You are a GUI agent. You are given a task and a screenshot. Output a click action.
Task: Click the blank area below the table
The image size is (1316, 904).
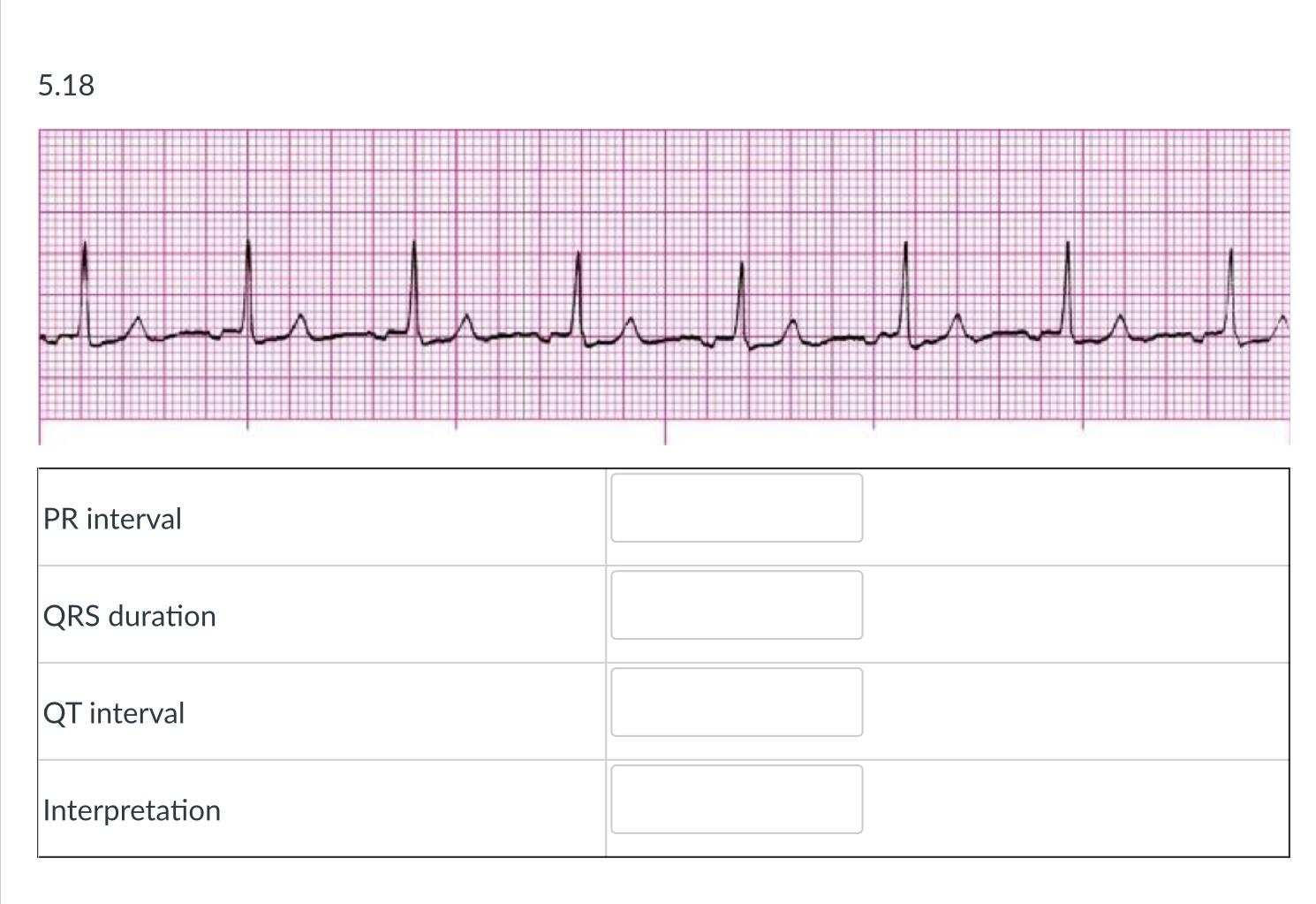tap(658, 884)
